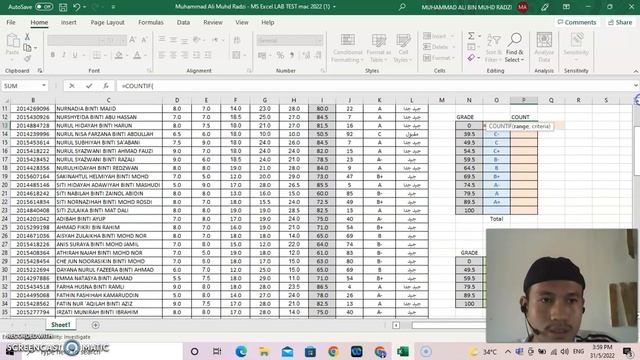Expand the Name Box dropdown showing SUM

coord(44,86)
